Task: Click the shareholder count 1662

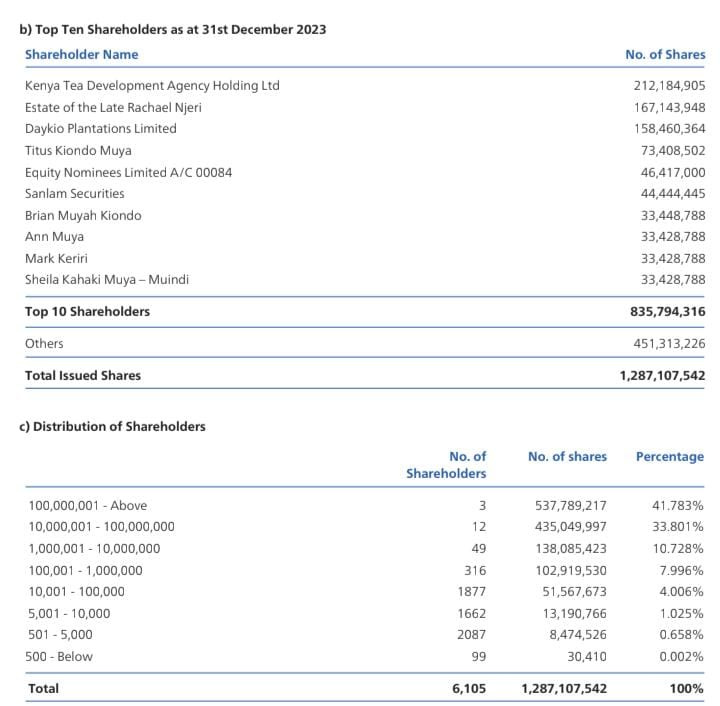Action: tap(472, 614)
